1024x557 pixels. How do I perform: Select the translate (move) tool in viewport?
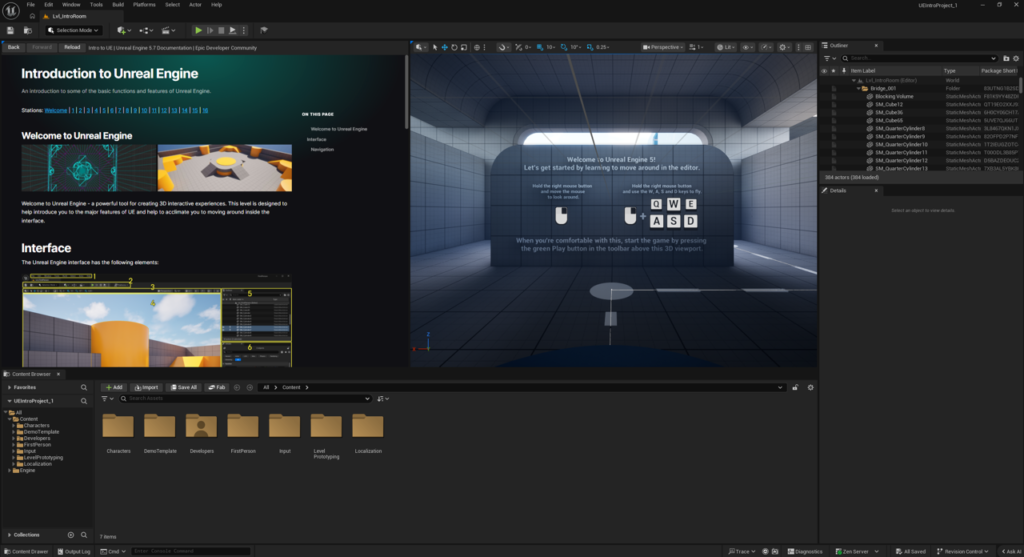tap(445, 47)
